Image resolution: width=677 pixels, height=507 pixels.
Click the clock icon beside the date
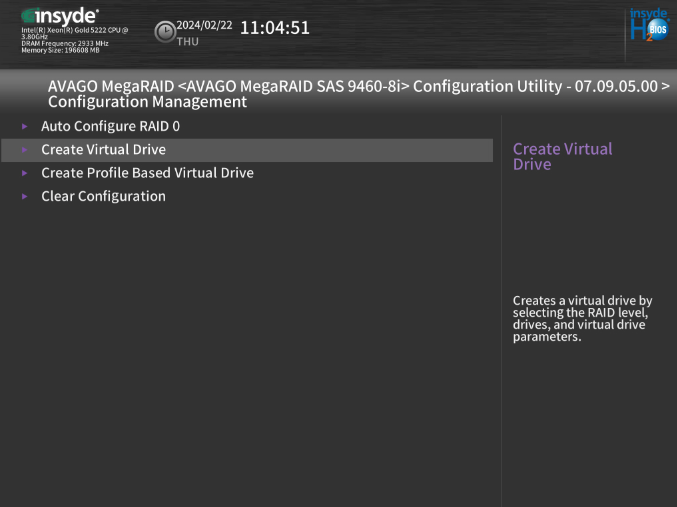(x=165, y=32)
